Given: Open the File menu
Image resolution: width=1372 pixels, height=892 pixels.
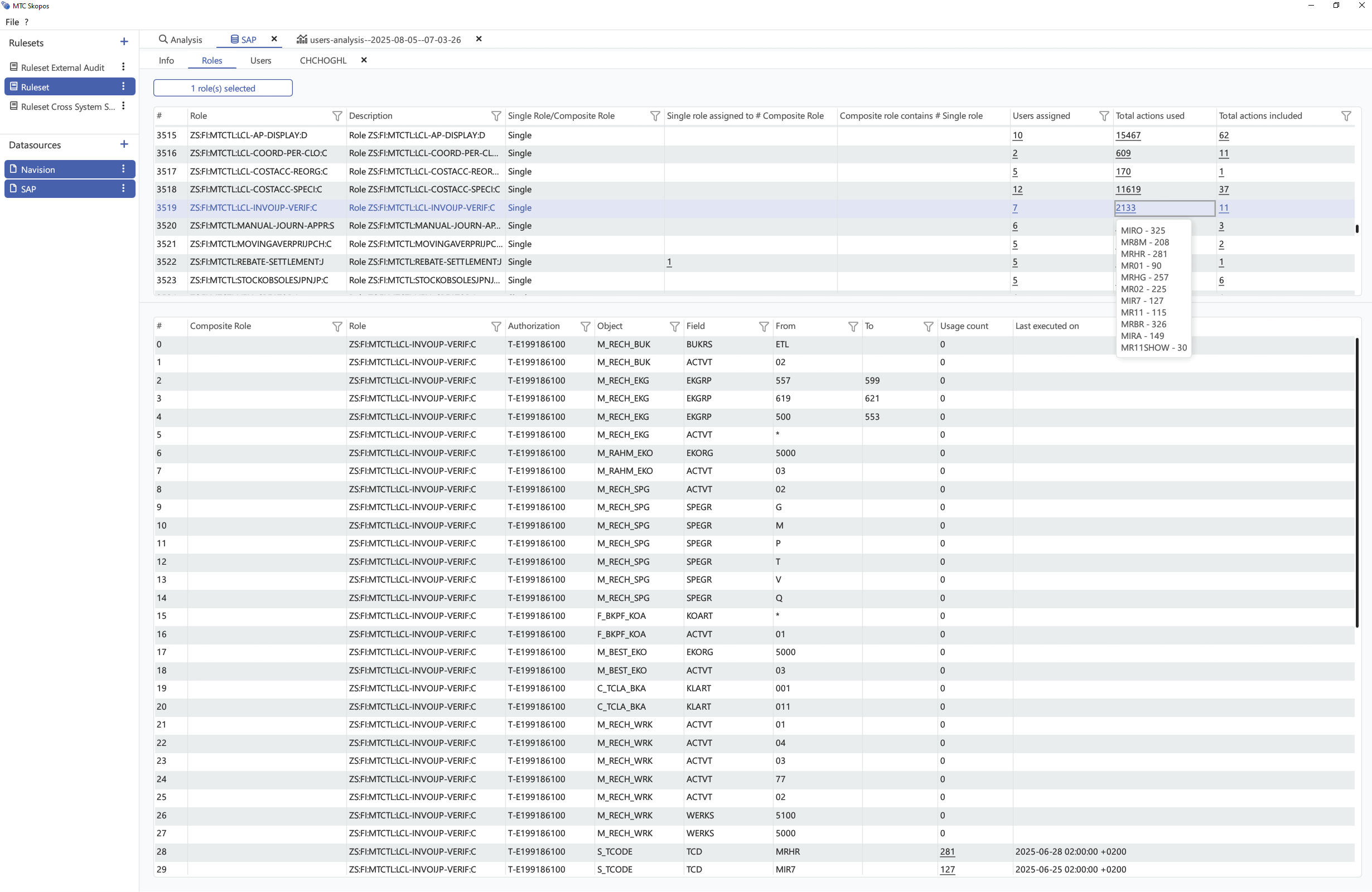Looking at the screenshot, I should pyautogui.click(x=12, y=22).
